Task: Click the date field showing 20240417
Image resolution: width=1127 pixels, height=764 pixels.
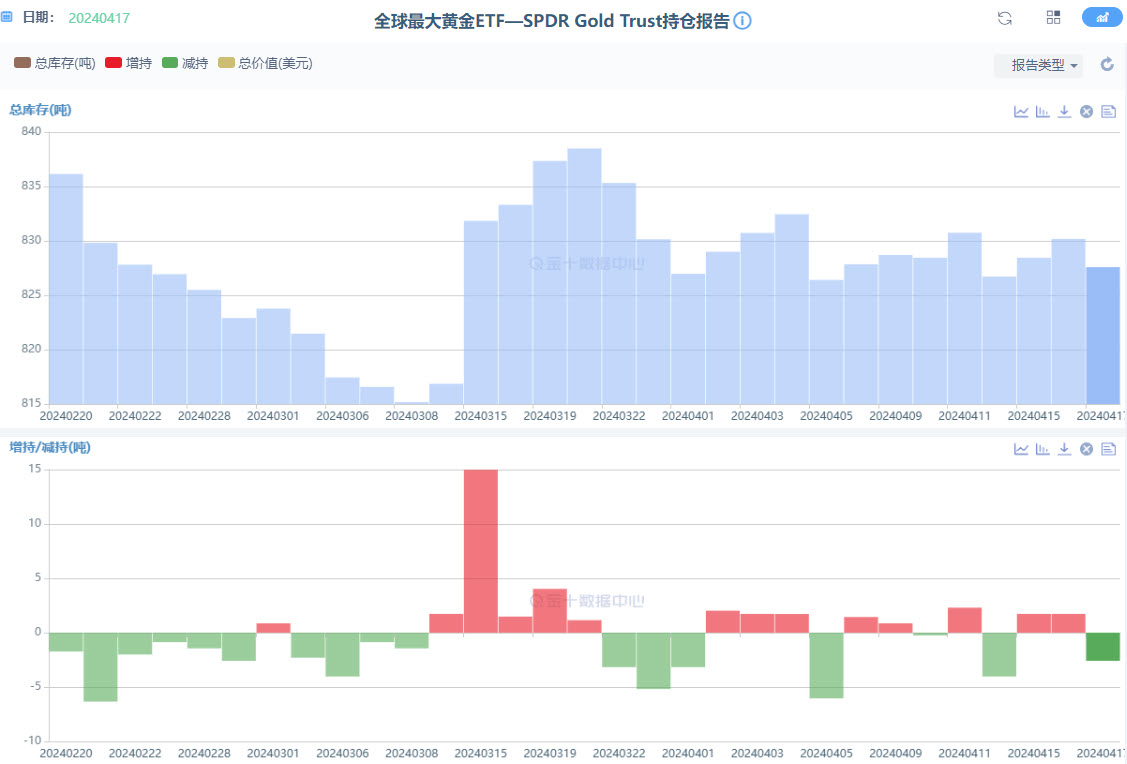Action: 99,18
